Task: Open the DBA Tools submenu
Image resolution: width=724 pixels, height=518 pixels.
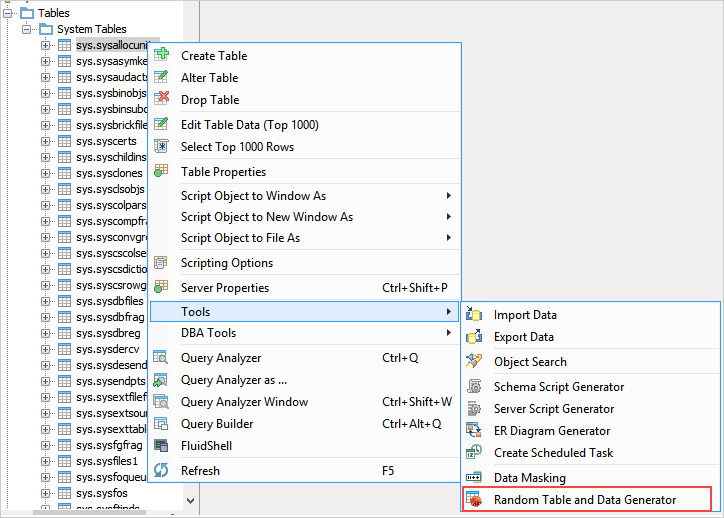Action: click(208, 333)
